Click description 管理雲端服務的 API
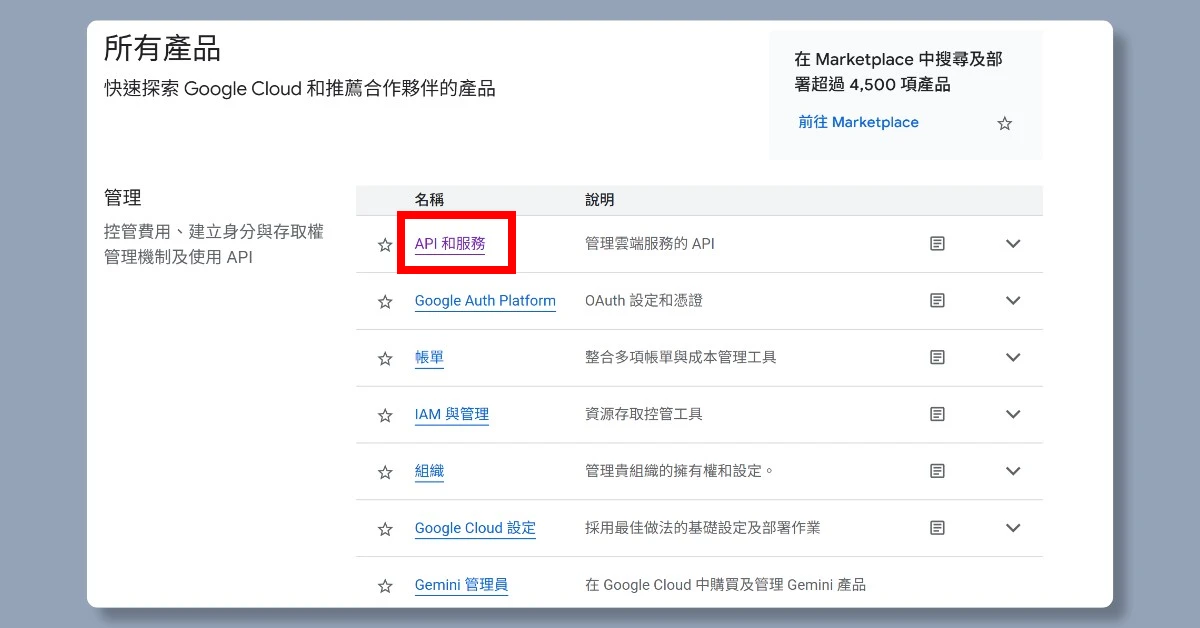This screenshot has width=1200, height=628. [x=650, y=244]
